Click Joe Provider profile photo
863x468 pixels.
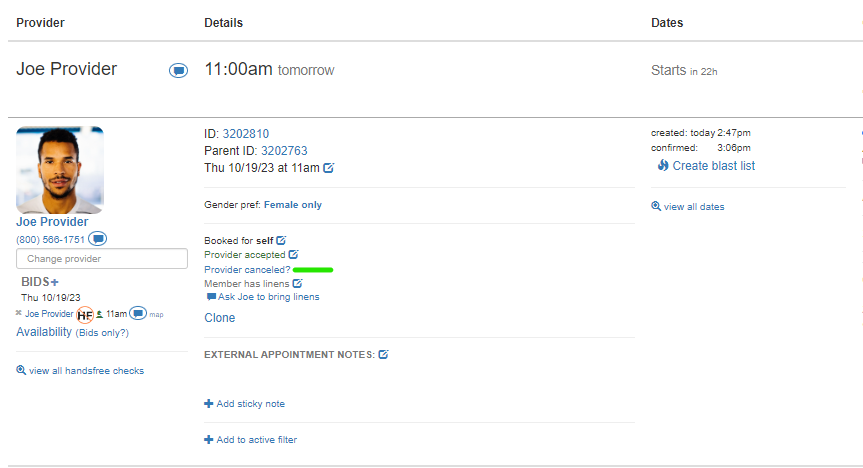(x=60, y=169)
